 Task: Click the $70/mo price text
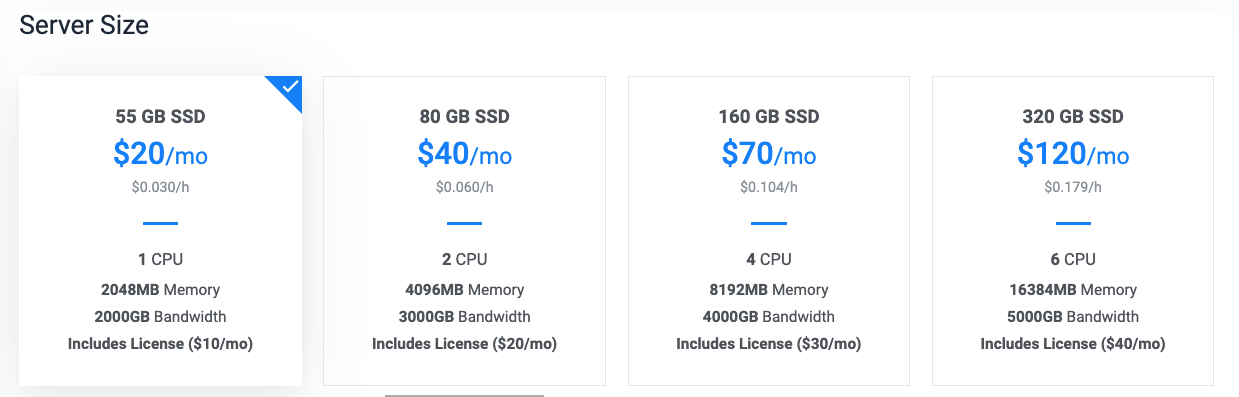(x=769, y=153)
